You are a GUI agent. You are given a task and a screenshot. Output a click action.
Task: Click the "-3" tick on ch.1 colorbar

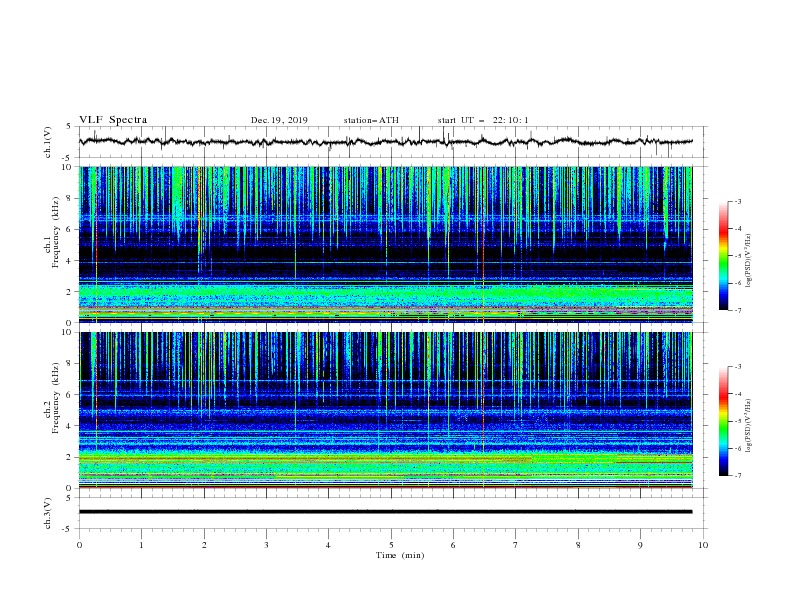[738, 201]
